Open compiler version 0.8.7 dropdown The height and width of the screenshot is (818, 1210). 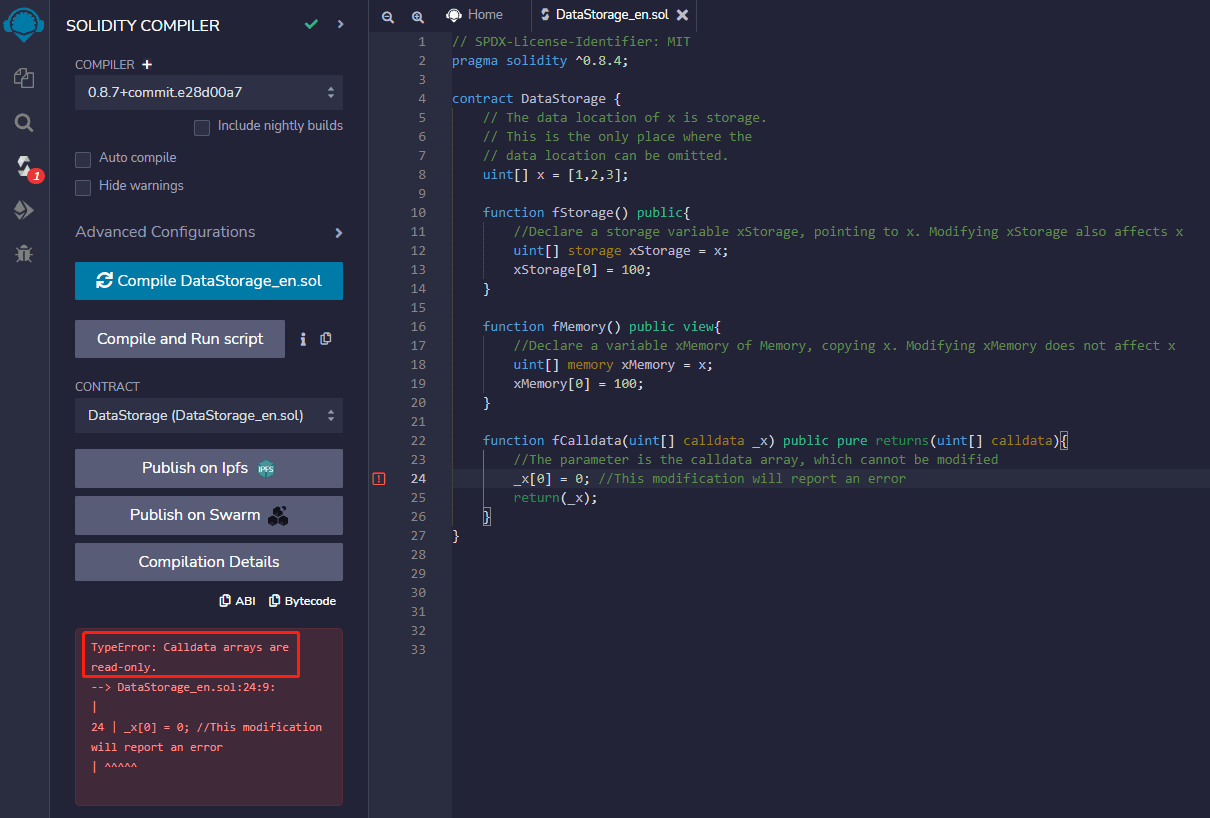(208, 92)
